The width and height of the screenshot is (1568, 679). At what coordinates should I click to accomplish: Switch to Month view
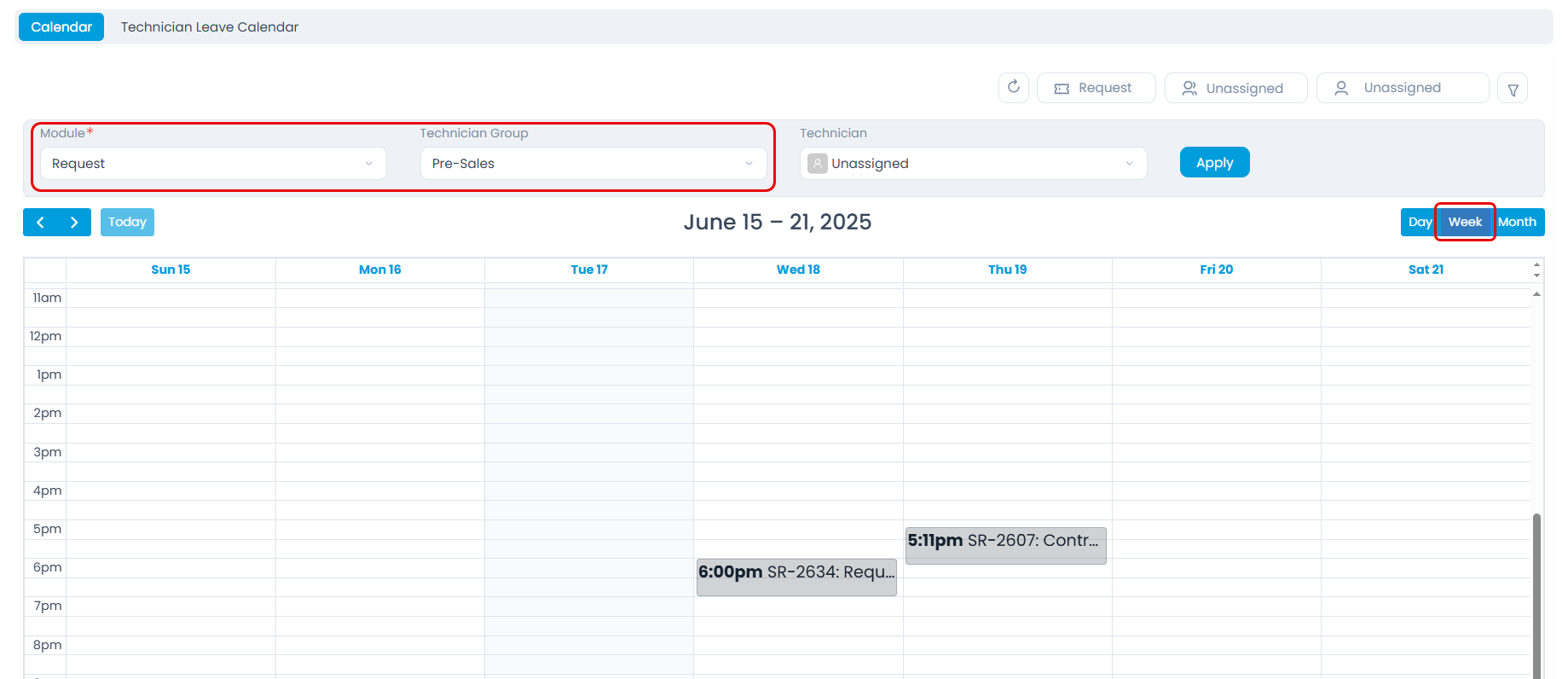(x=1518, y=222)
